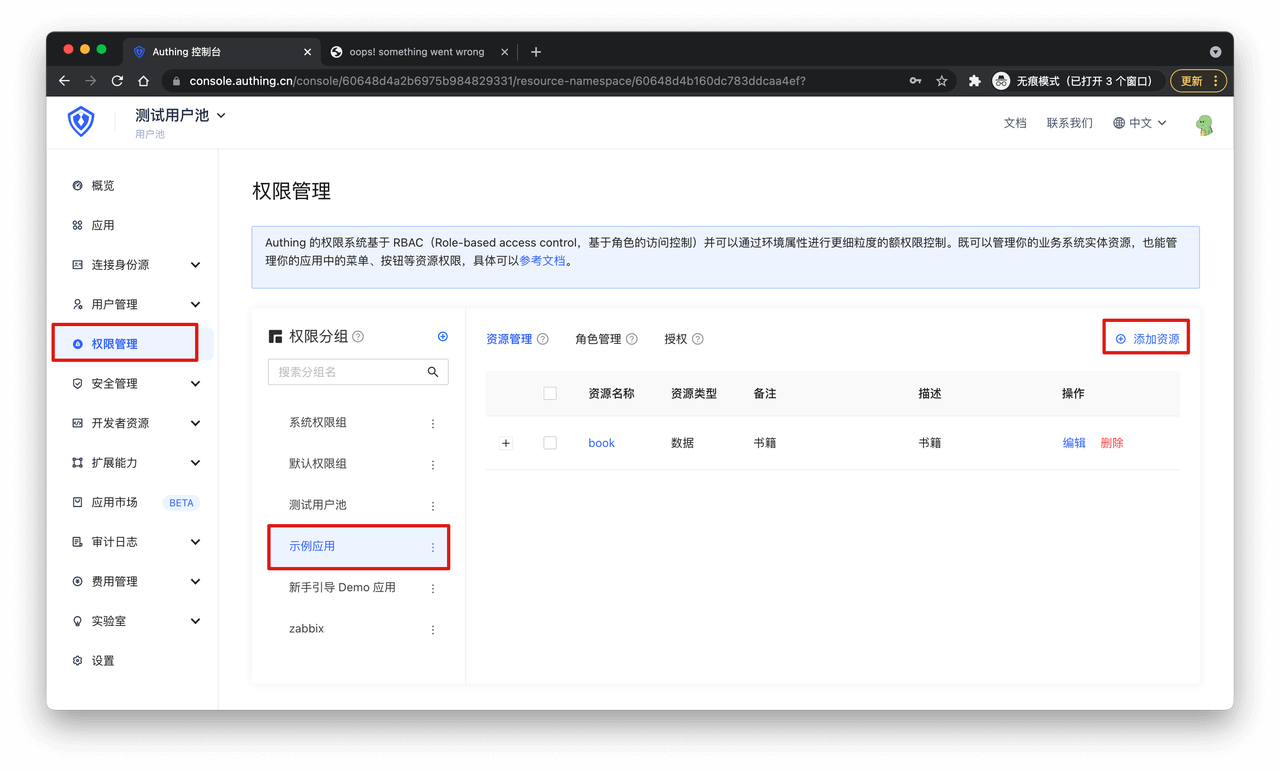Click the plus icon beside 权限分组
This screenshot has width=1280, height=771.
click(443, 337)
